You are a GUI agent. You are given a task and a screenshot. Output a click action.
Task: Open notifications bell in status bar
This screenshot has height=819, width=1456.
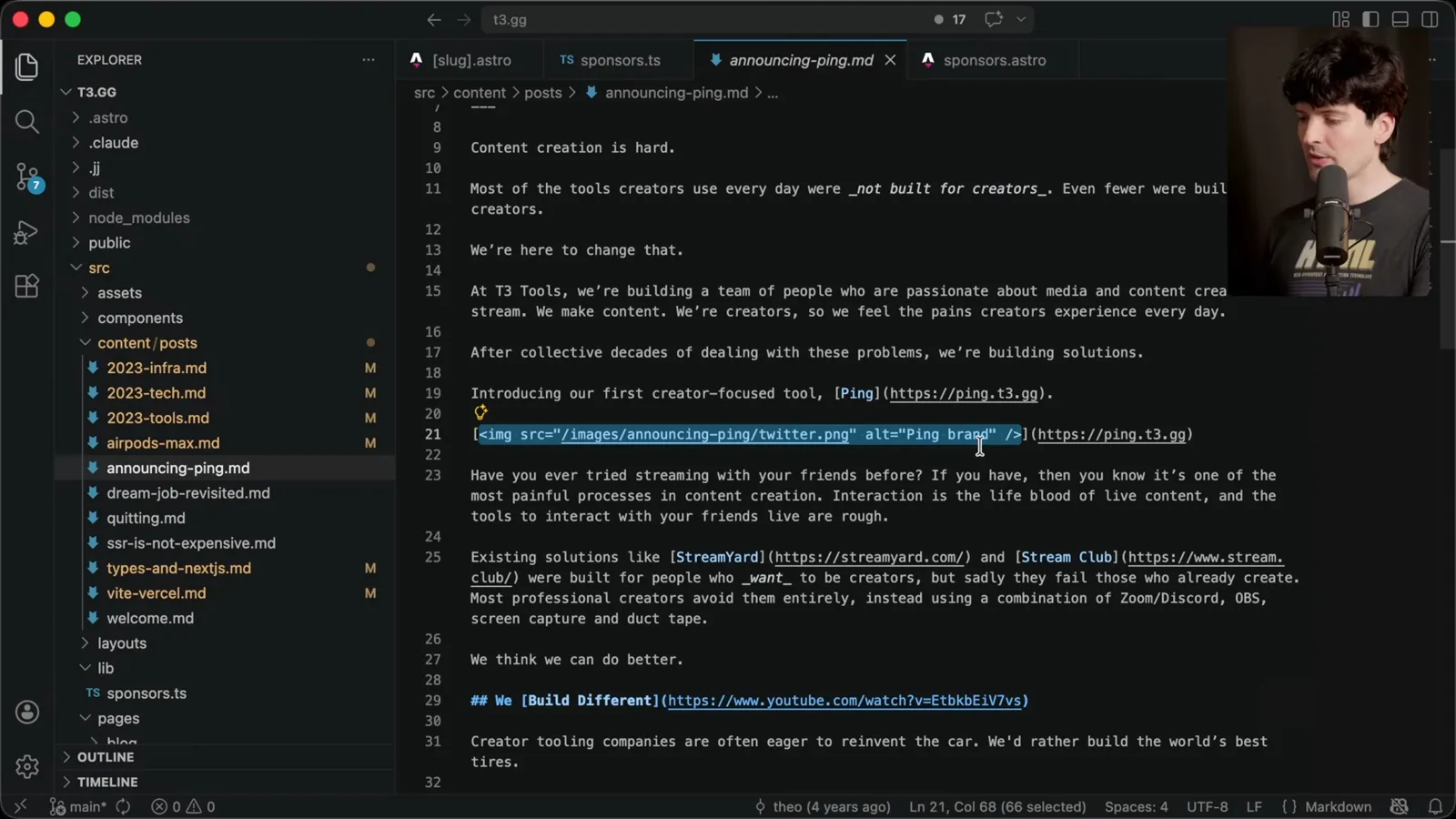1435,806
